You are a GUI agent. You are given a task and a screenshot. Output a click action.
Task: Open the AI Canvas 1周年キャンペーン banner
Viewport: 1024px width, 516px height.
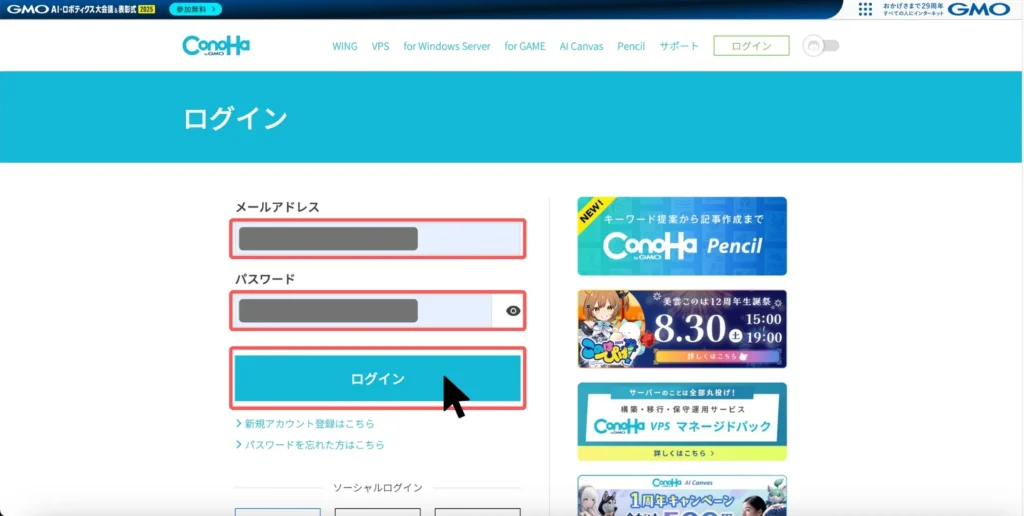pyautogui.click(x=682, y=496)
